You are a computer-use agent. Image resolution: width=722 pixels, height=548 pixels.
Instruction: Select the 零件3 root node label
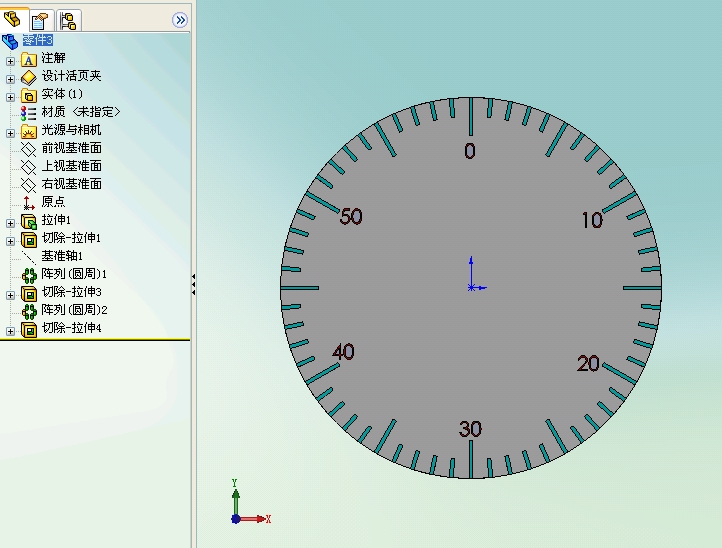coord(38,40)
